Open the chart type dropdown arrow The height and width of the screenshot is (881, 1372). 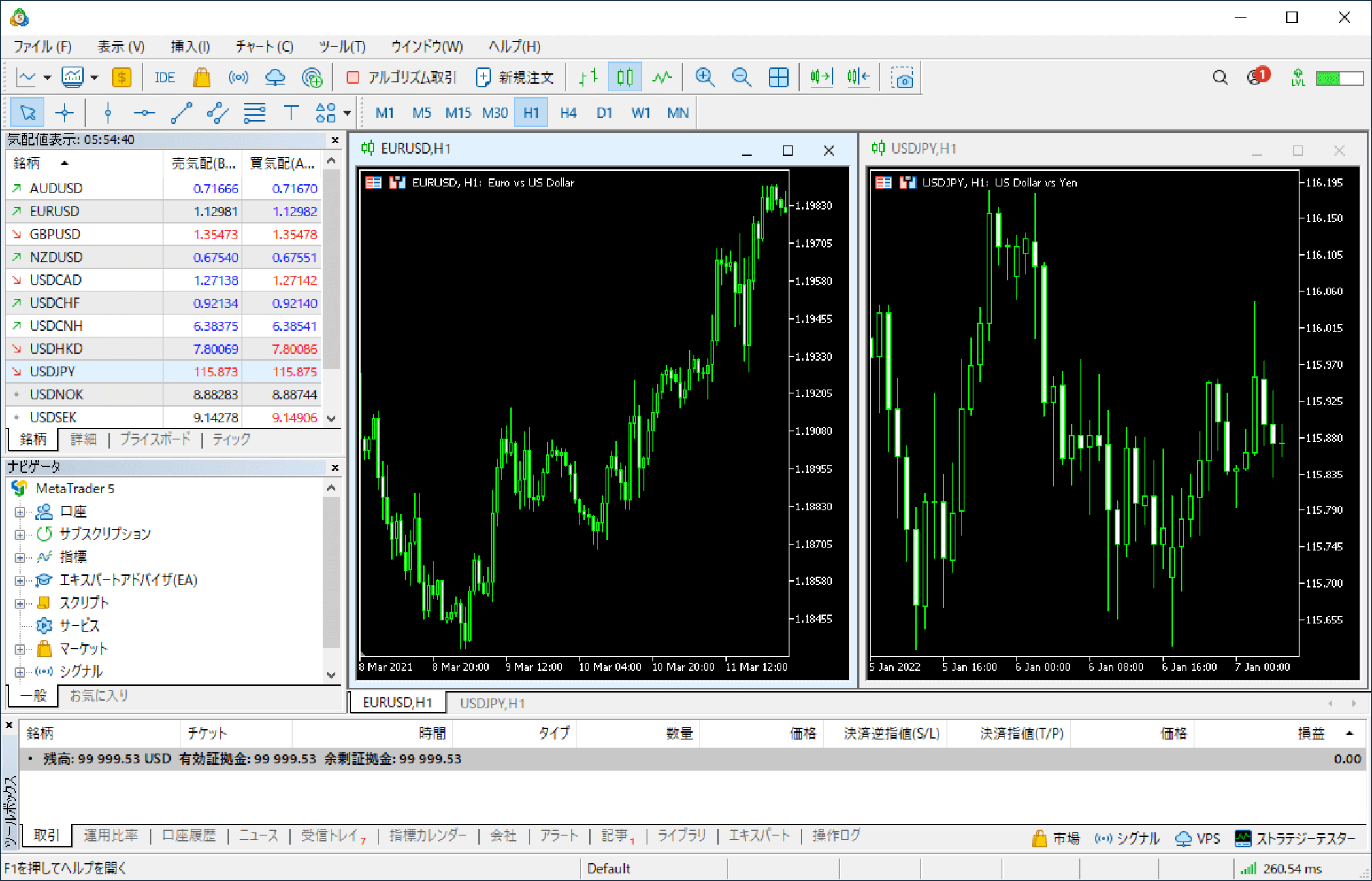pos(47,78)
